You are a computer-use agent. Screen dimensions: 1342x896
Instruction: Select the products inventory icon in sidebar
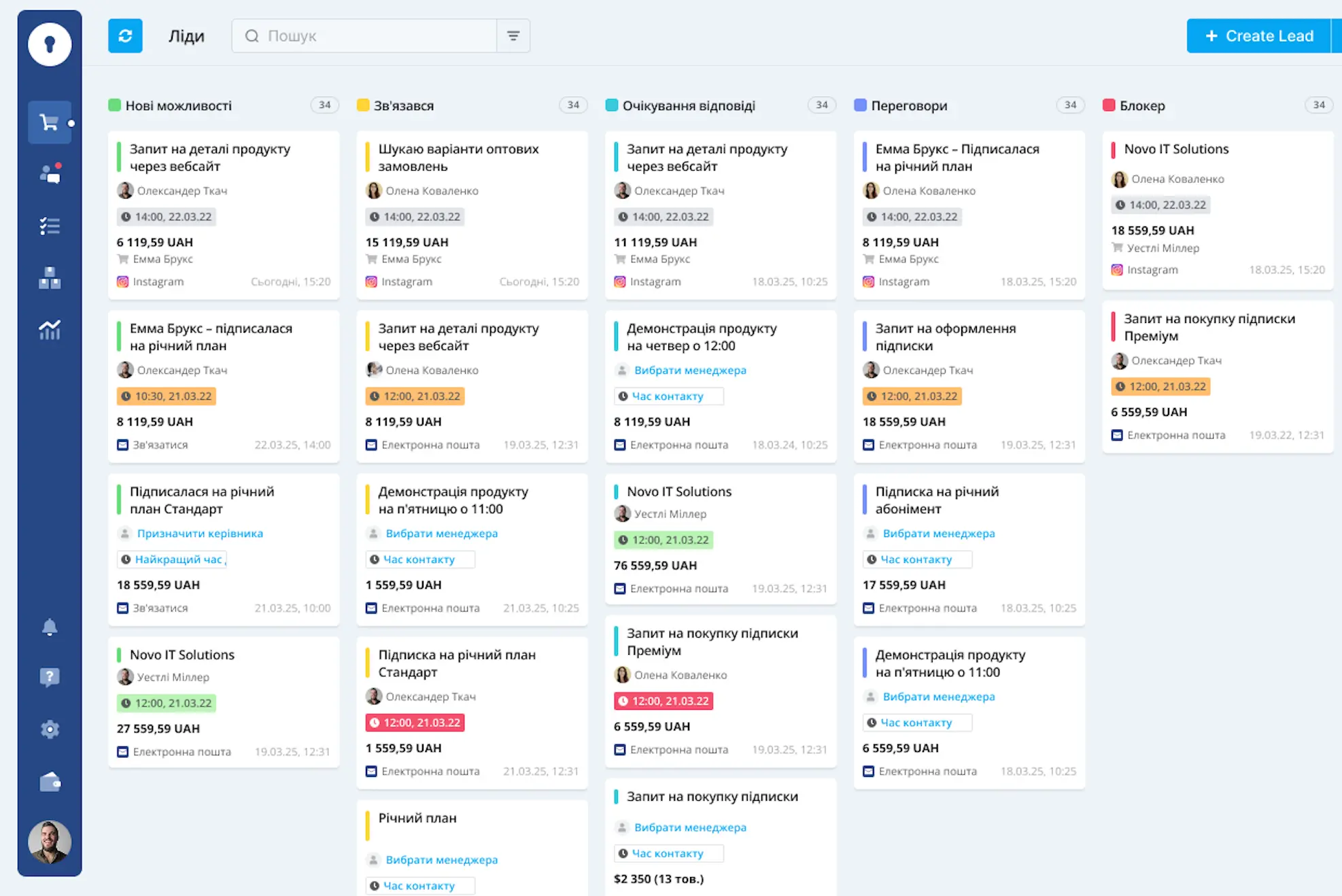tap(50, 278)
